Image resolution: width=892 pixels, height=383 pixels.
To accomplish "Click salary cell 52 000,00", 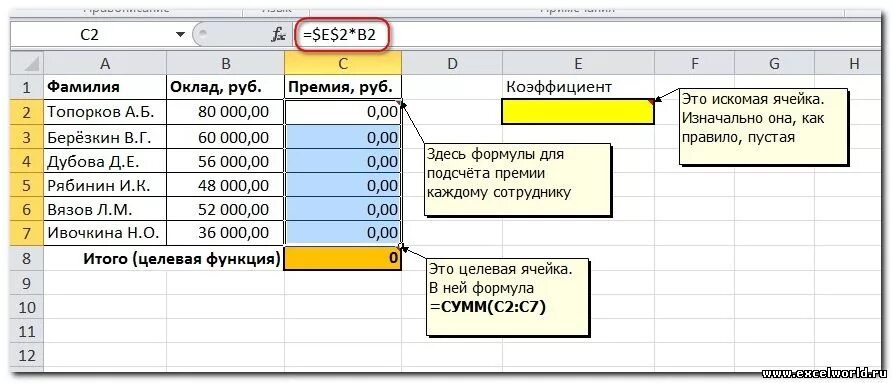I will point(225,209).
